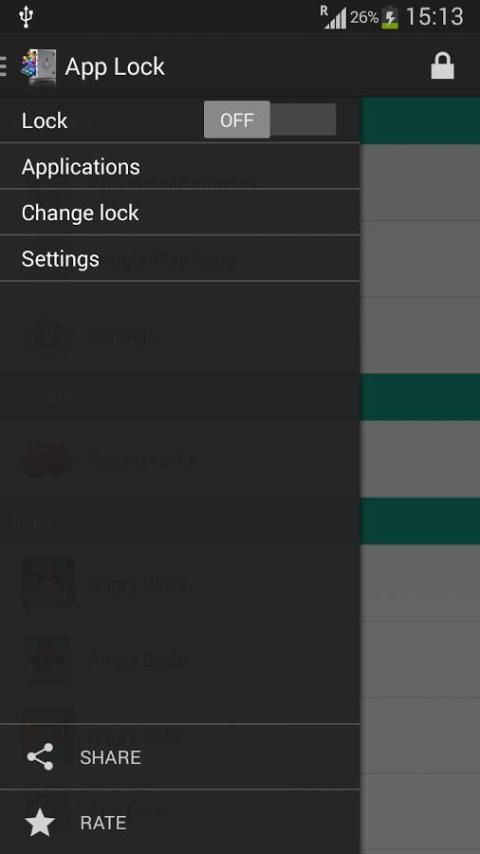The image size is (480, 854).
Task: Tap the App Lock title text
Action: coord(115,66)
